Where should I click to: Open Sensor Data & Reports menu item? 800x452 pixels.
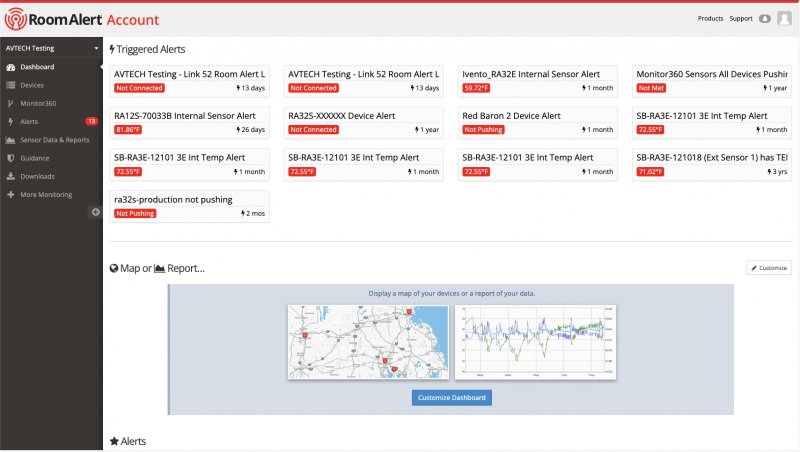(x=55, y=140)
